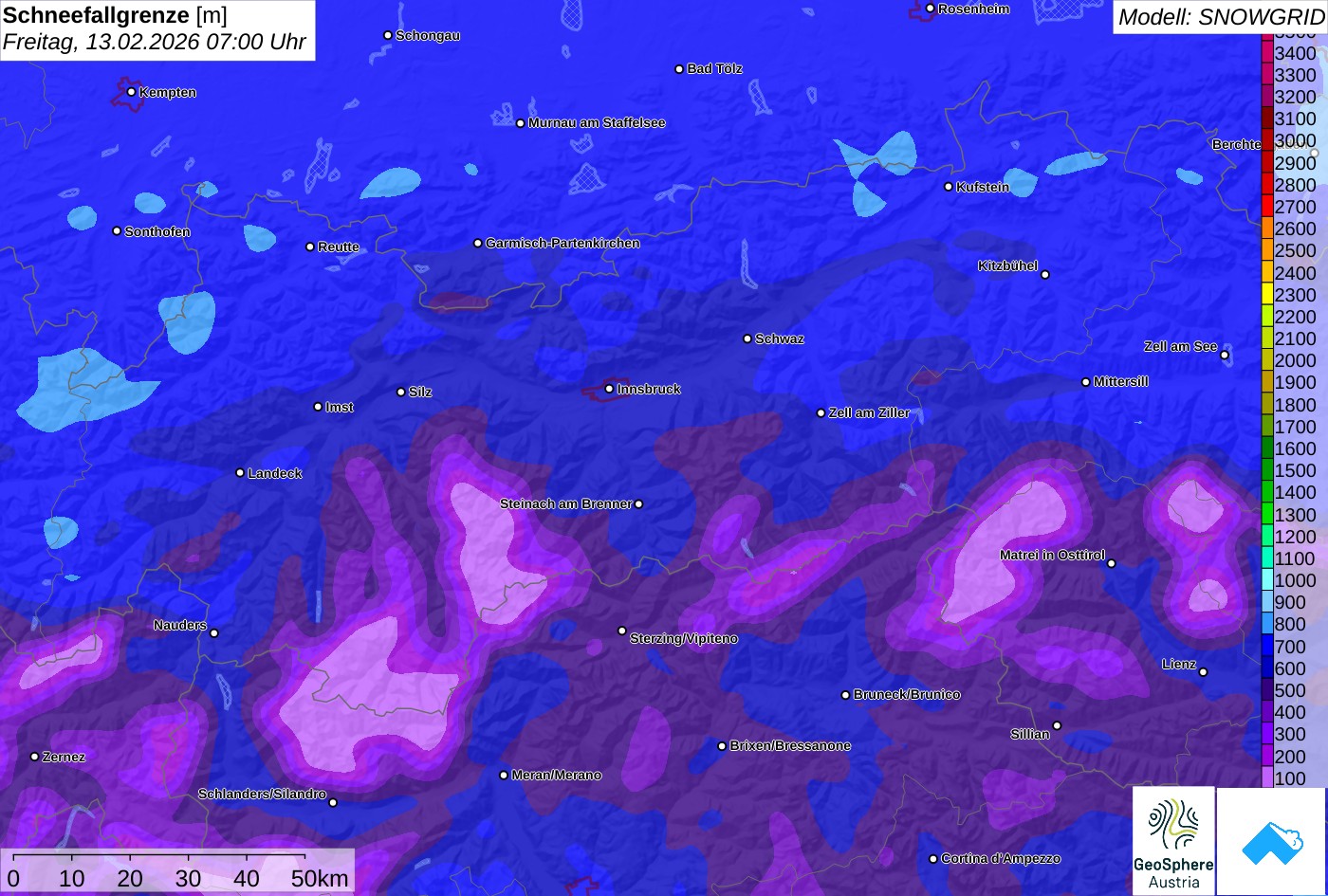Click the 2500 m legend color swatch

[x=1266, y=251]
